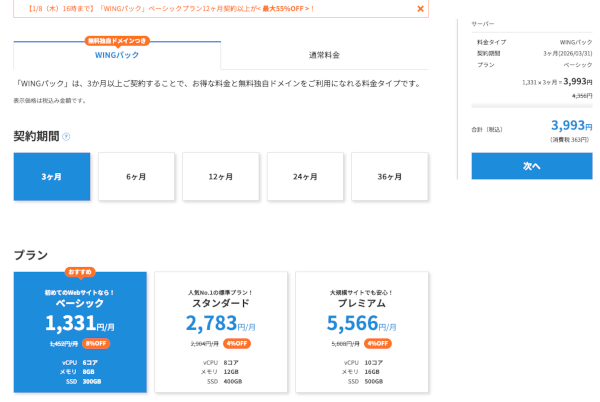Pick the 36ヶ月 contract period
The width and height of the screenshot is (600, 402).
pyautogui.click(x=389, y=176)
